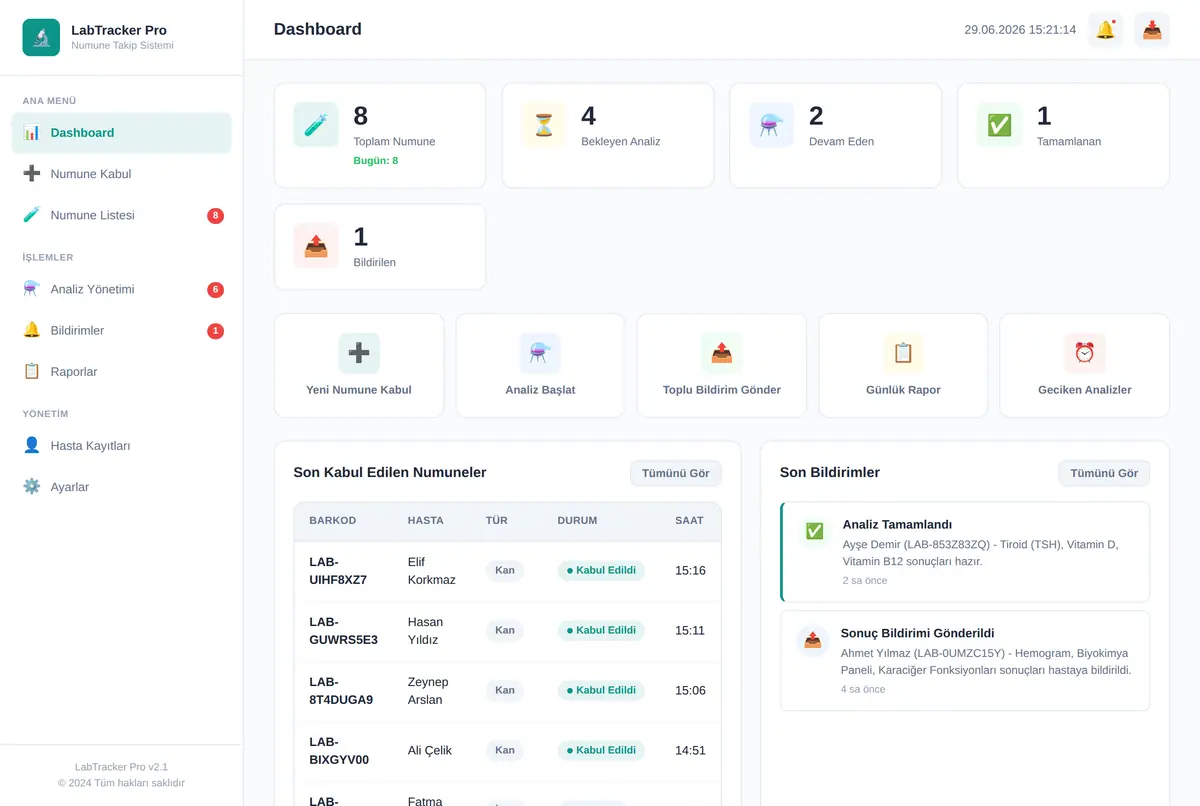Click the inbox tray icon in the header
The height and width of the screenshot is (806, 1200).
[1152, 30]
